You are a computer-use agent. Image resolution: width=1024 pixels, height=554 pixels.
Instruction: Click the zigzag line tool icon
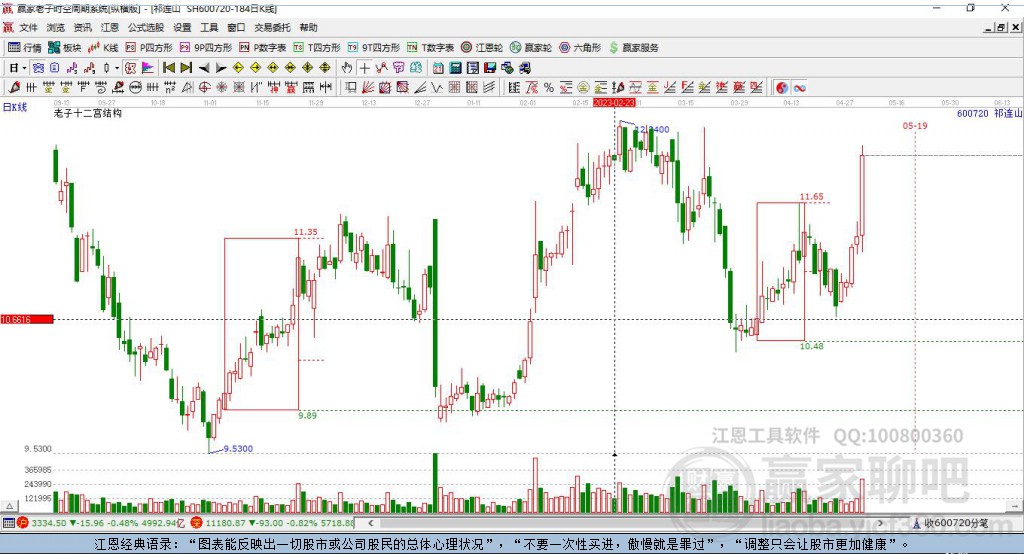(x=437, y=88)
